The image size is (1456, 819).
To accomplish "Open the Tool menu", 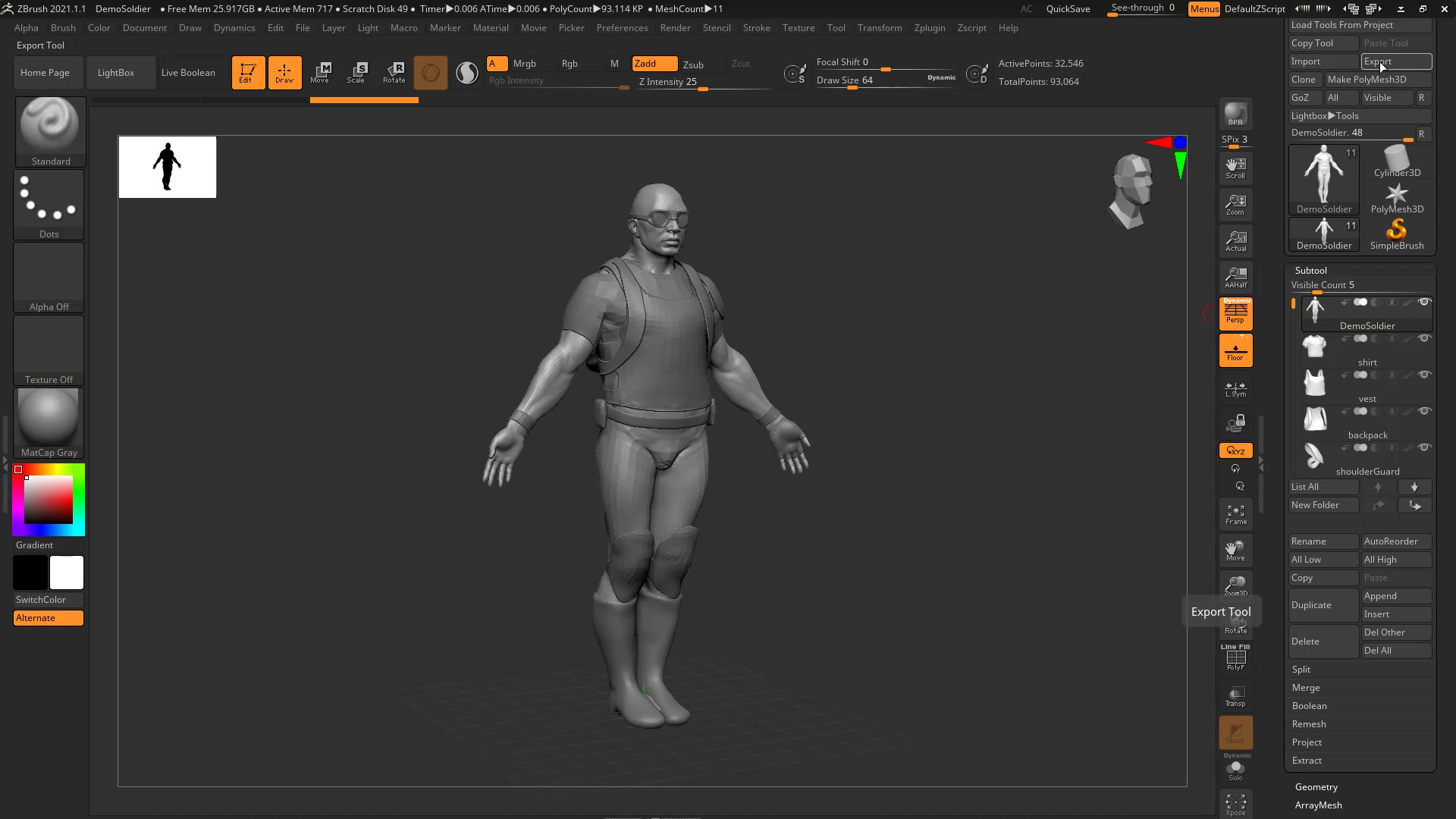I will click(x=836, y=28).
